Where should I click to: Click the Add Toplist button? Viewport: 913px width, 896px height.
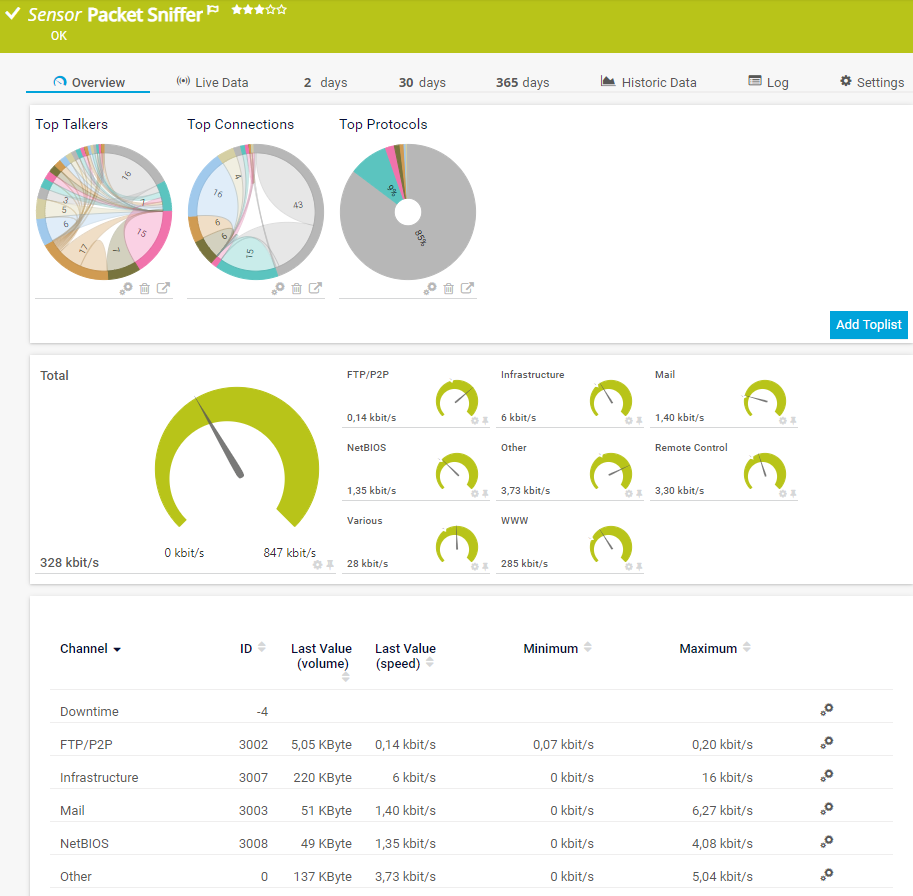pos(868,324)
